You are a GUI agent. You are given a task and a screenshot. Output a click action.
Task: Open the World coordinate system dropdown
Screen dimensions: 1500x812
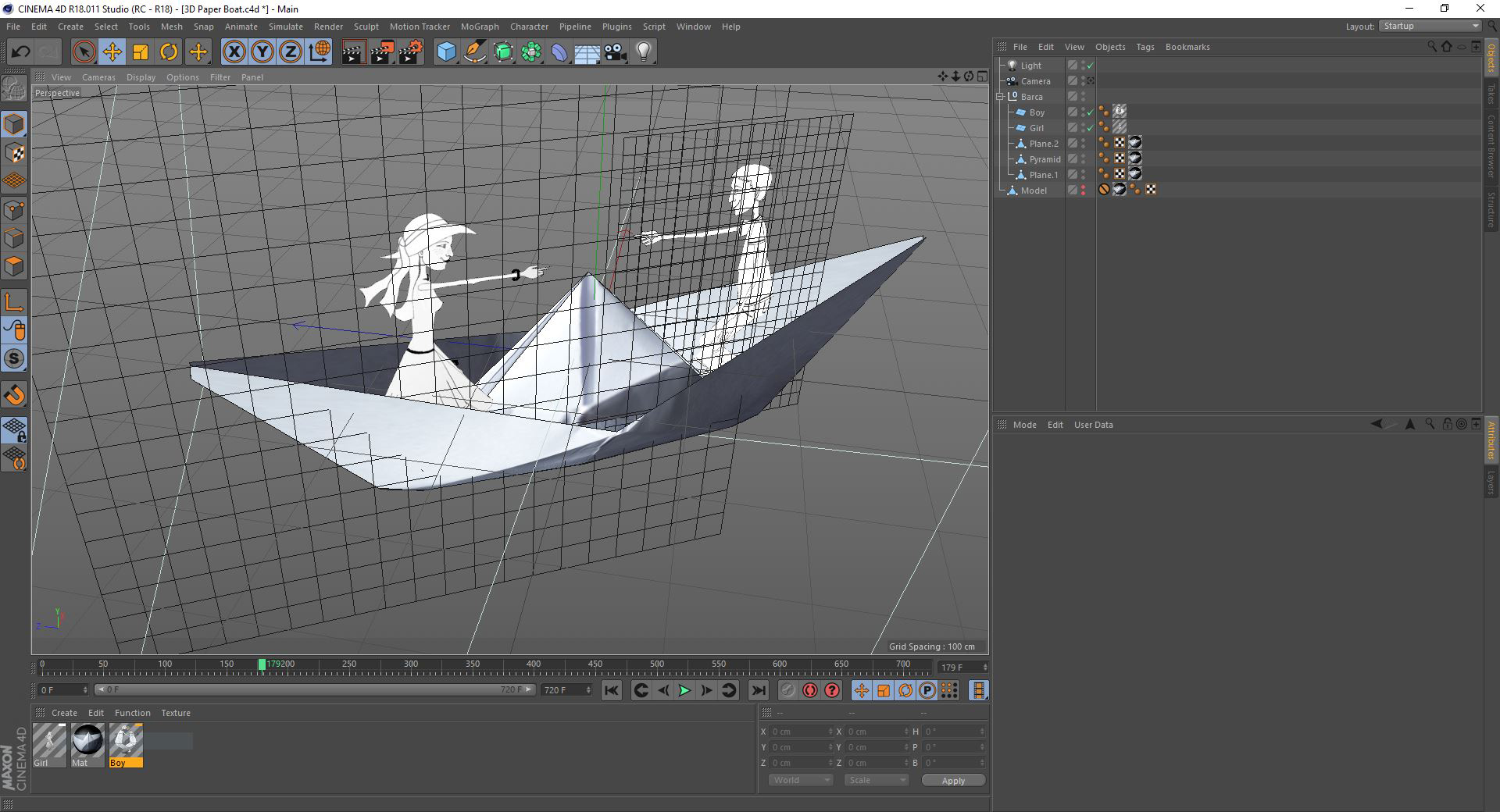(801, 780)
